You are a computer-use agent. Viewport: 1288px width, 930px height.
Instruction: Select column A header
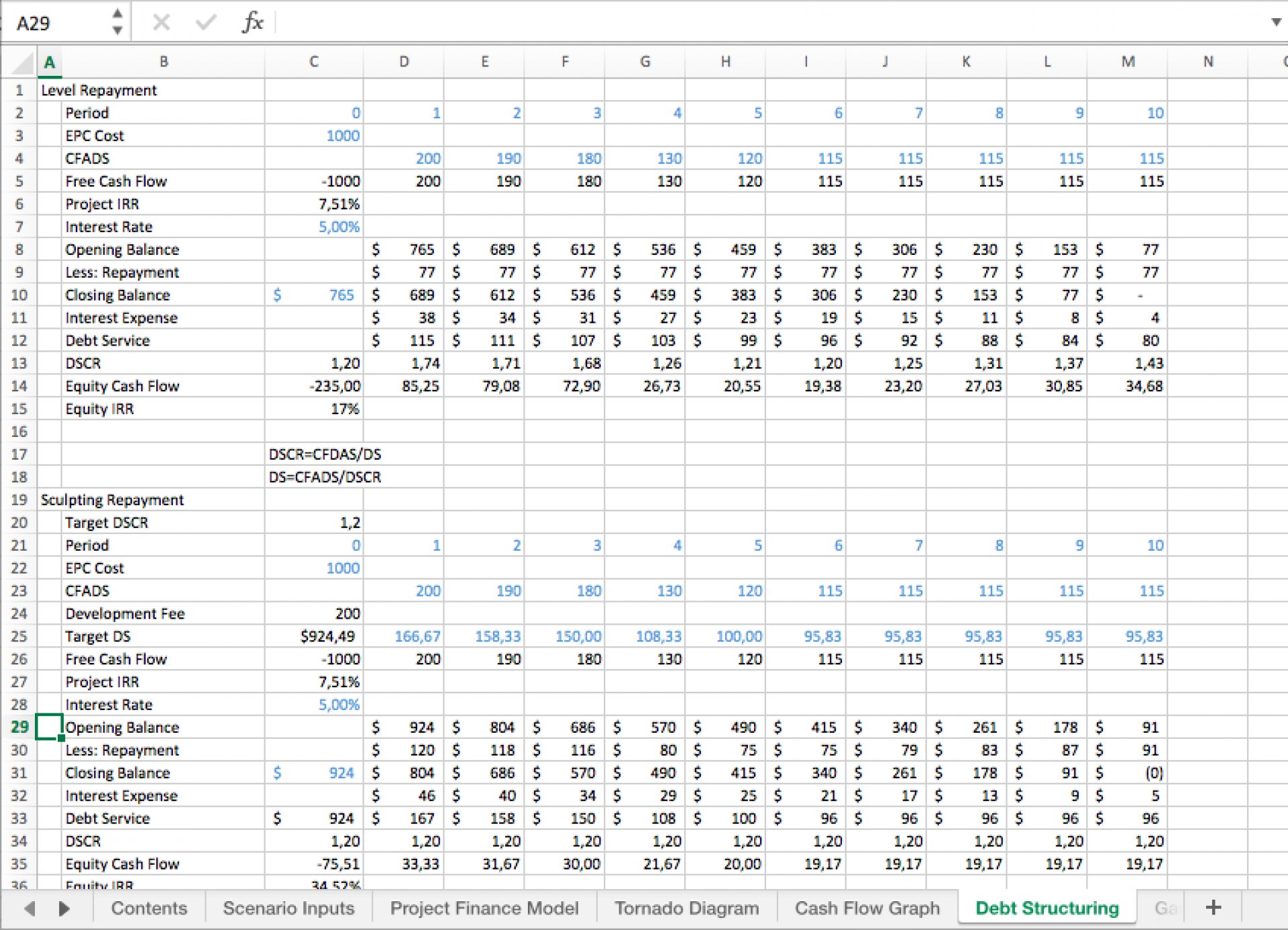[49, 62]
